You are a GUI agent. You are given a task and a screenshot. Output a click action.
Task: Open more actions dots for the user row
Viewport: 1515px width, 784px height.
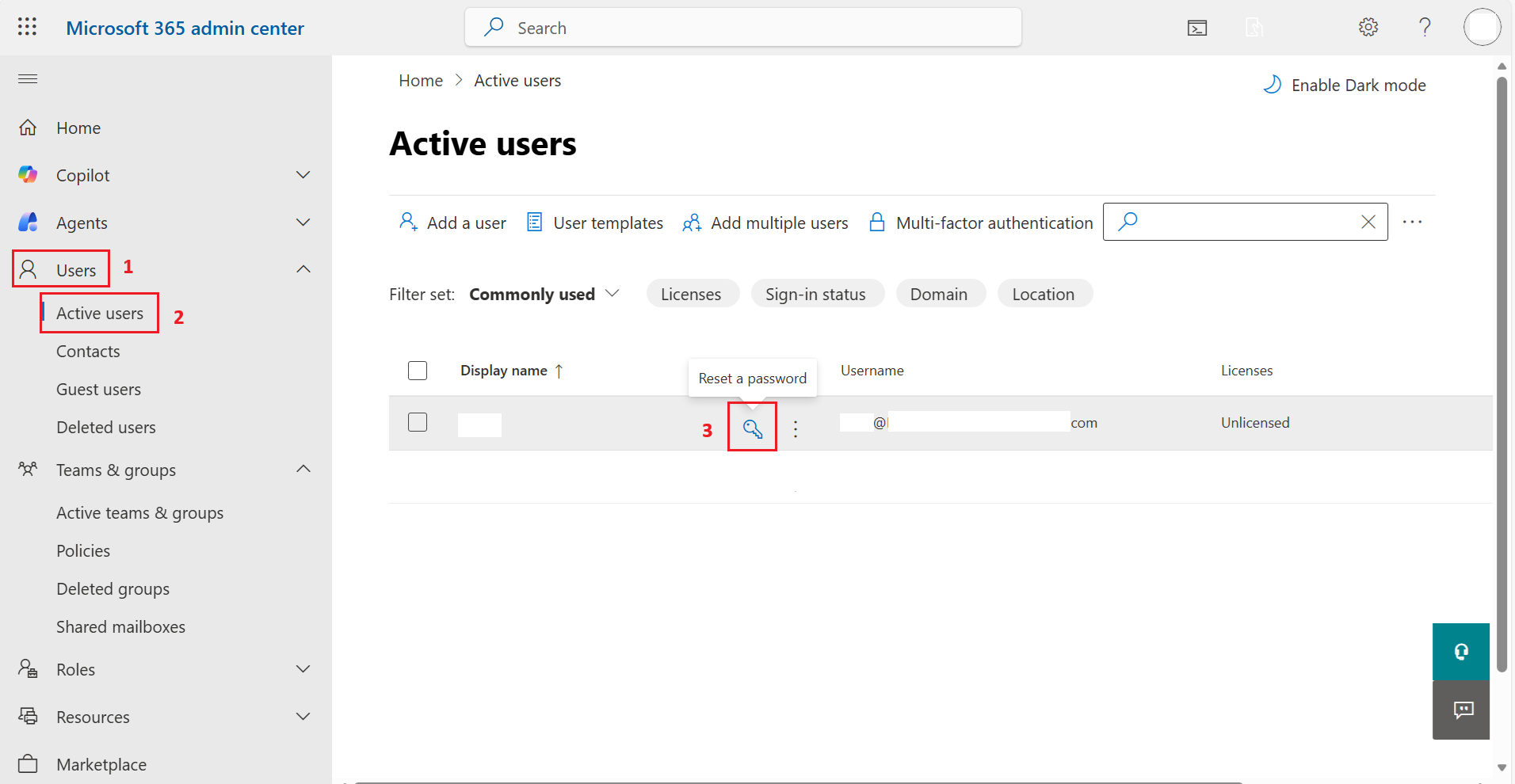click(796, 428)
